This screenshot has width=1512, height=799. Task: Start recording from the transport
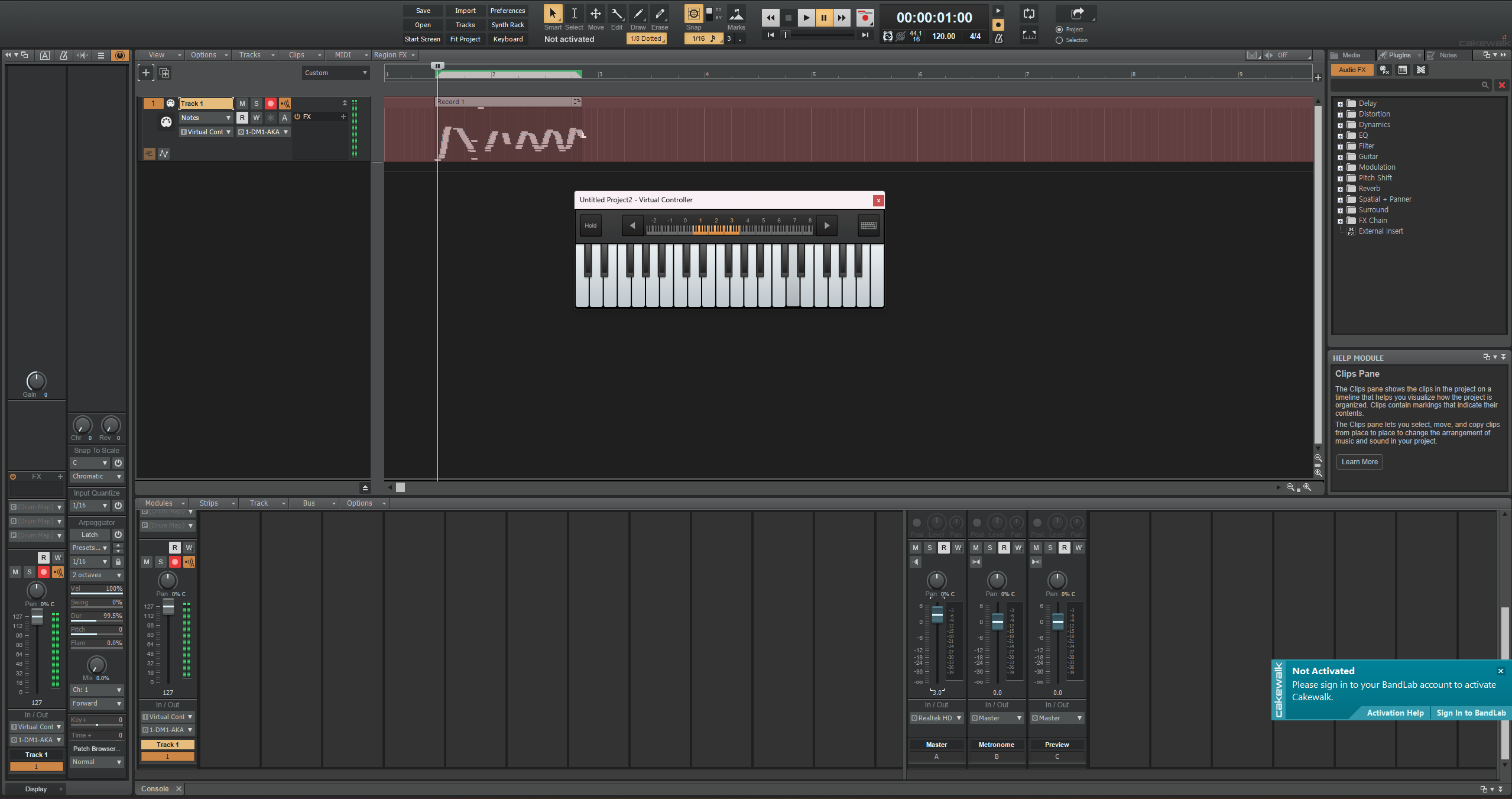point(865,18)
